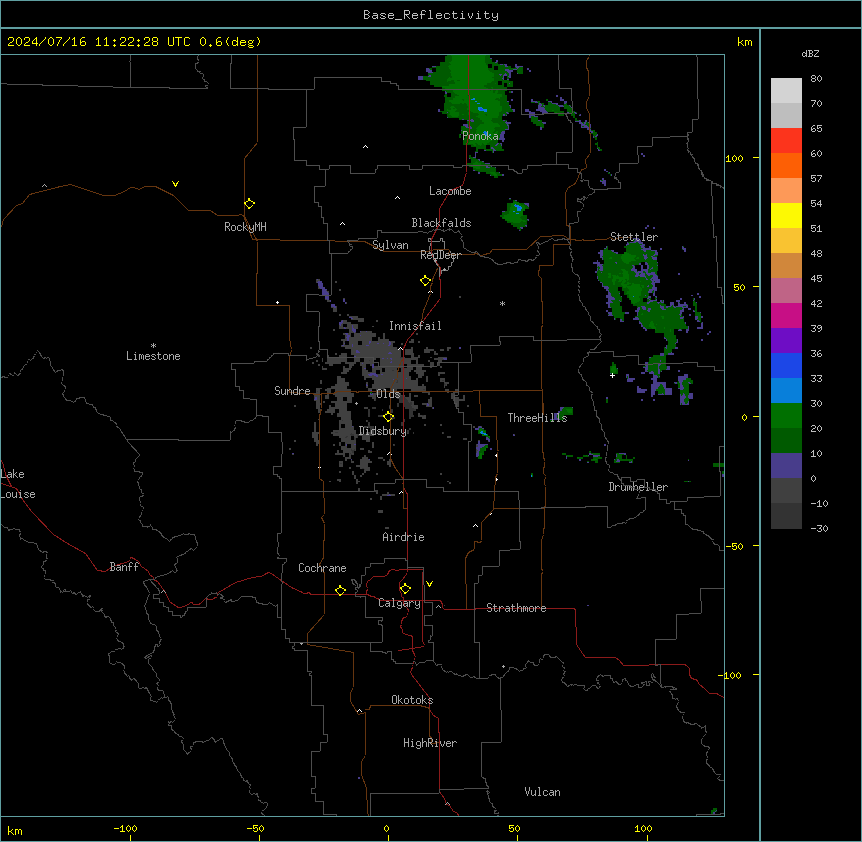This screenshot has height=842, width=862.
Task: Select the yellow diamond marker above the Calgary label
Action: pyautogui.click(x=405, y=589)
